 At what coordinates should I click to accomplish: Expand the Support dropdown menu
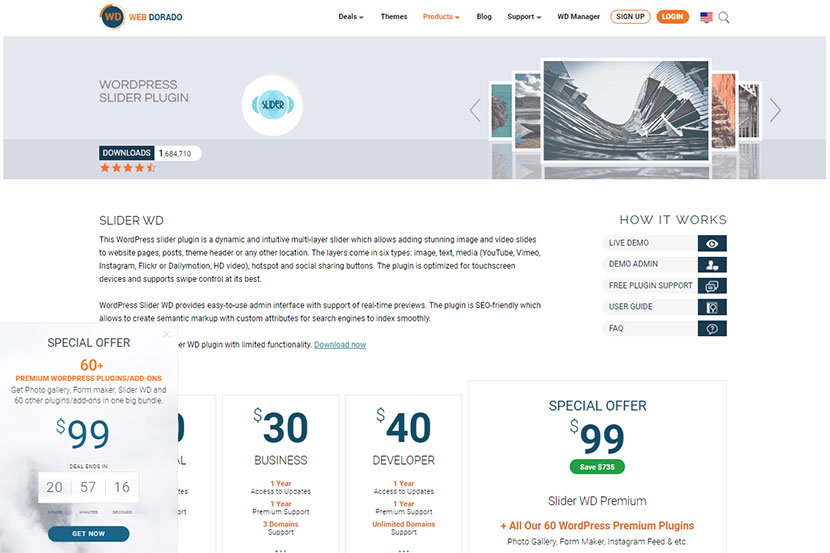coord(524,17)
